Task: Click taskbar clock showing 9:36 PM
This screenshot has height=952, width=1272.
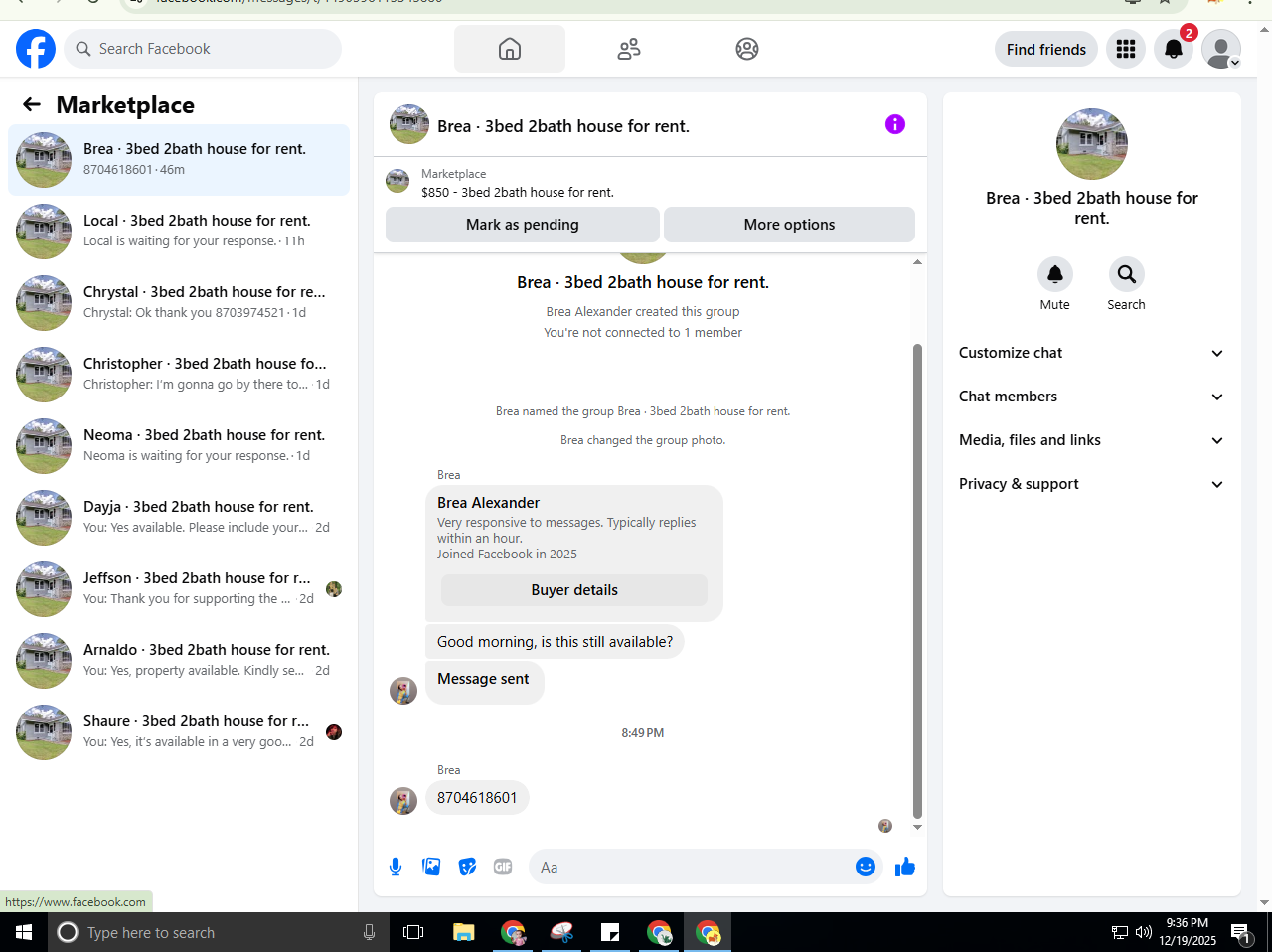Action: [x=1188, y=932]
